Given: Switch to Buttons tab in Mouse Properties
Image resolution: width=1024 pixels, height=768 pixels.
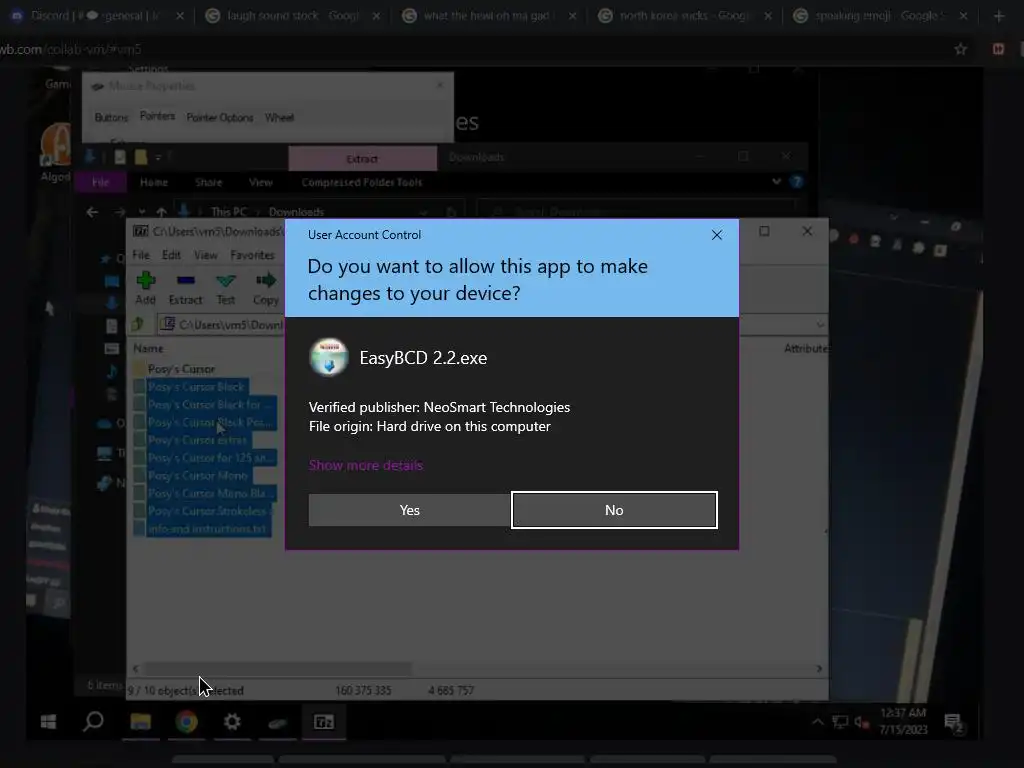Looking at the screenshot, I should tap(111, 118).
